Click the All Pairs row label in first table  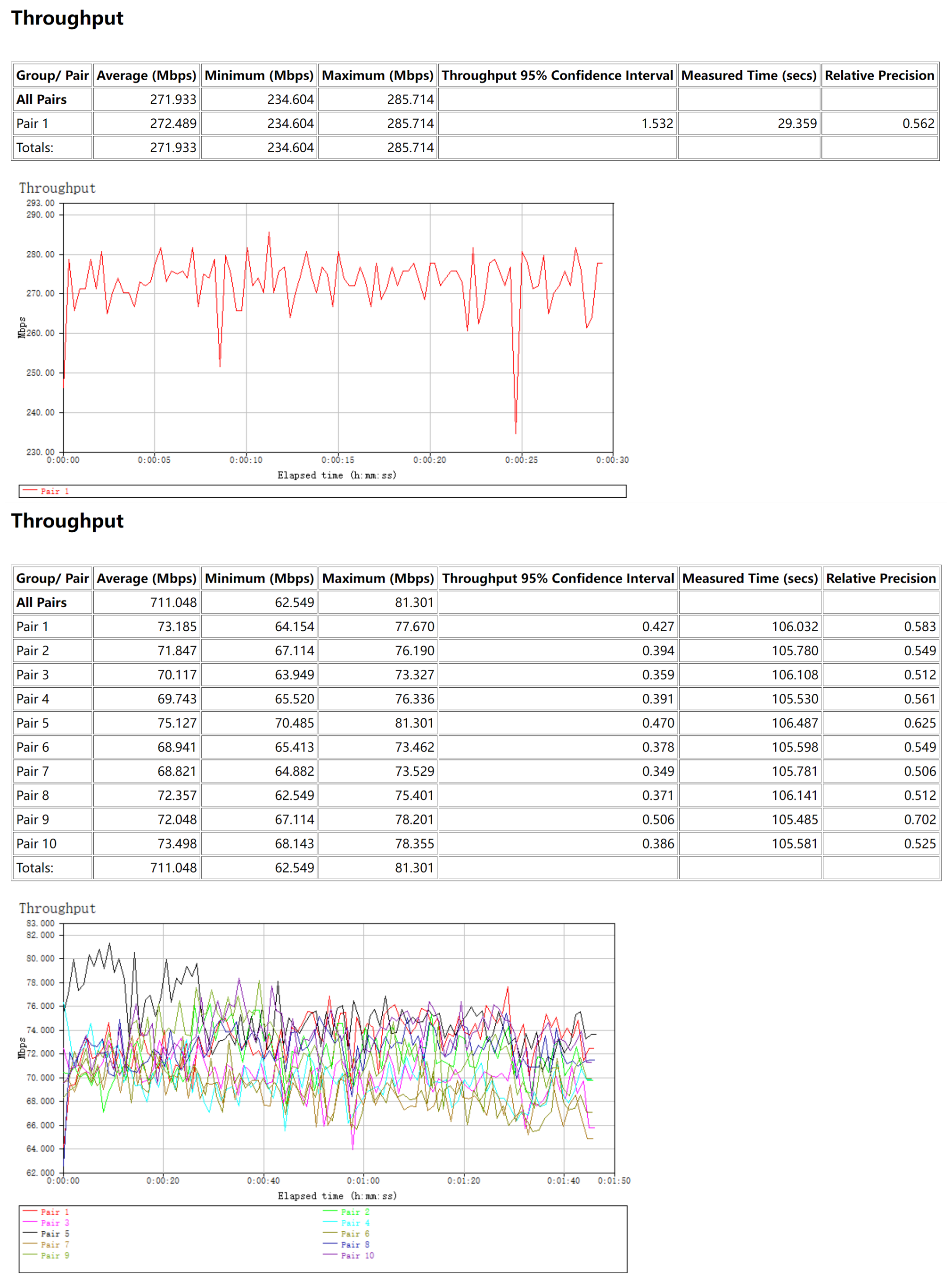[x=41, y=99]
